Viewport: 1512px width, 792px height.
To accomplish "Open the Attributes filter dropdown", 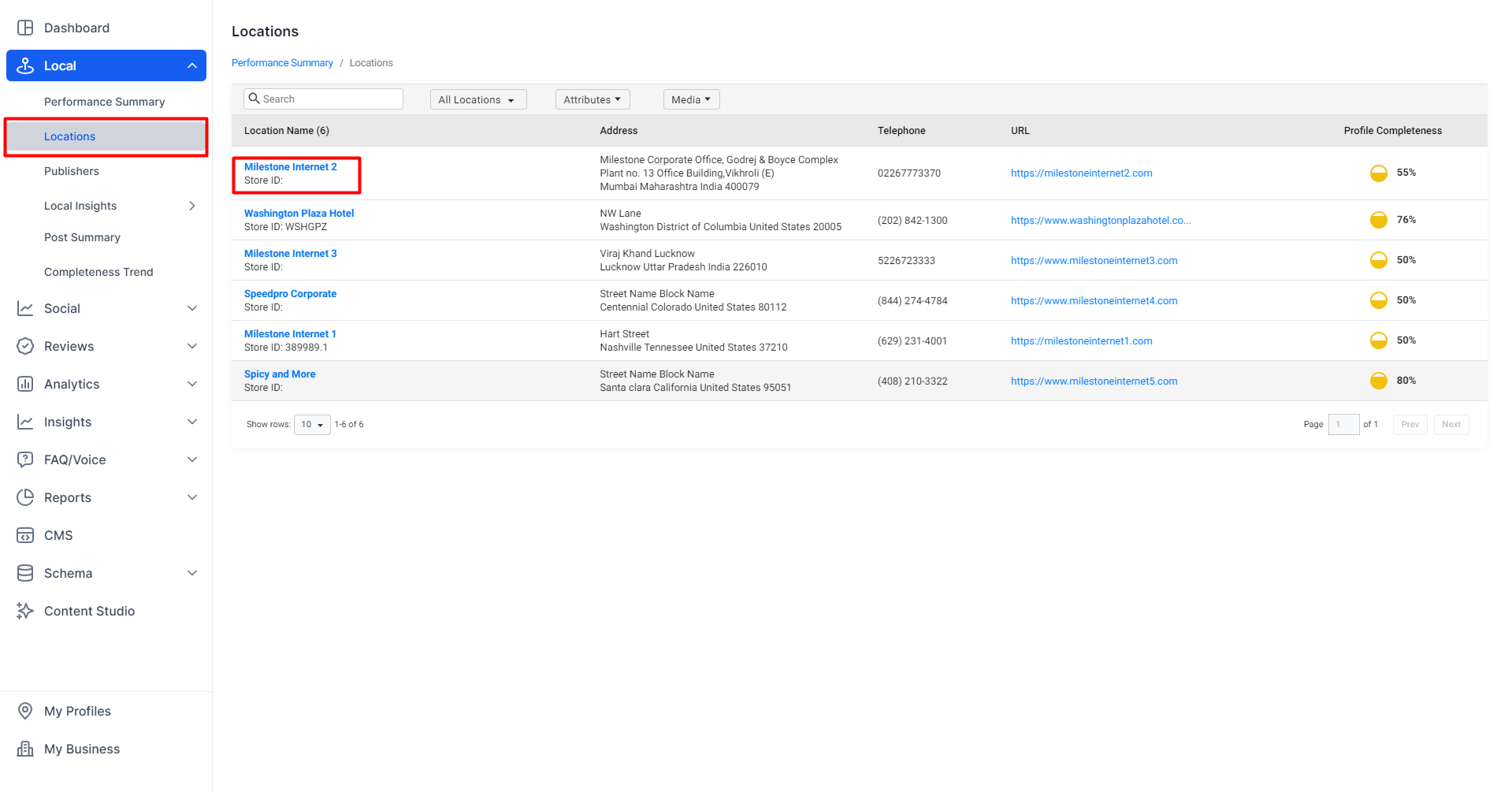I will pos(593,99).
